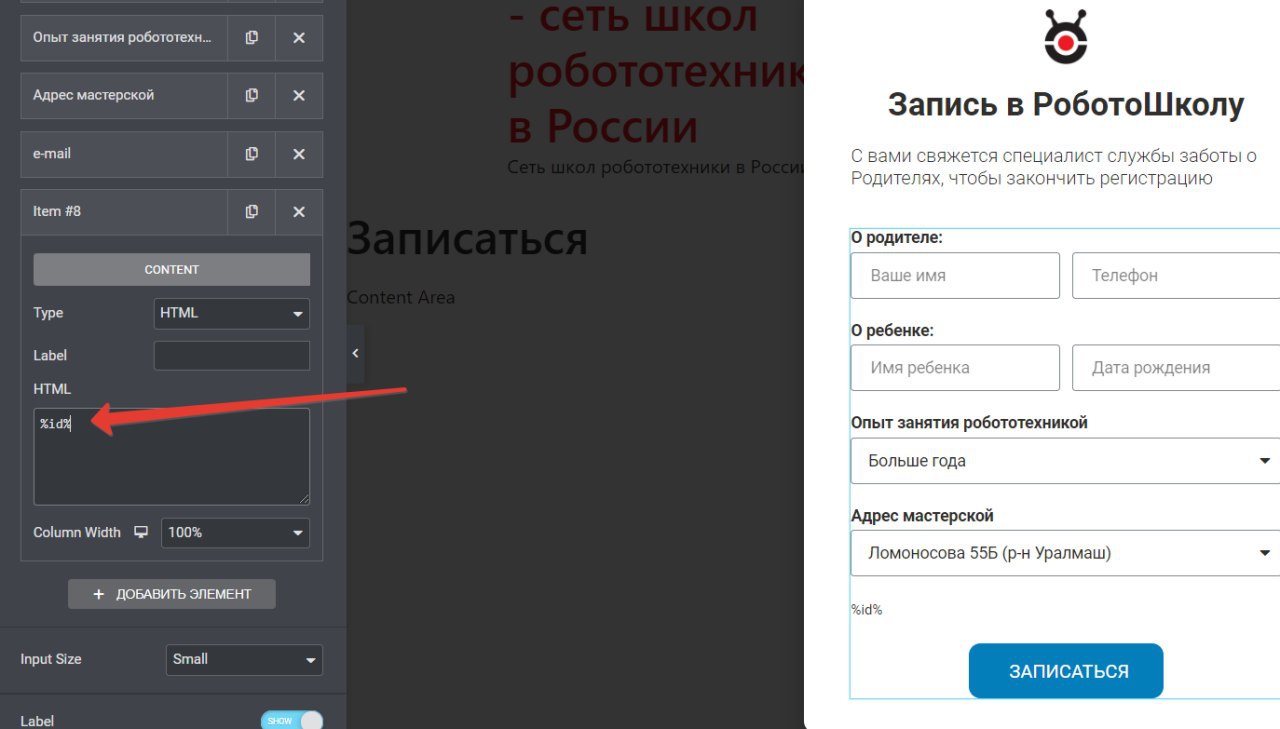
Task: Collapse the editor side panel with the arrow
Action: tap(355, 353)
